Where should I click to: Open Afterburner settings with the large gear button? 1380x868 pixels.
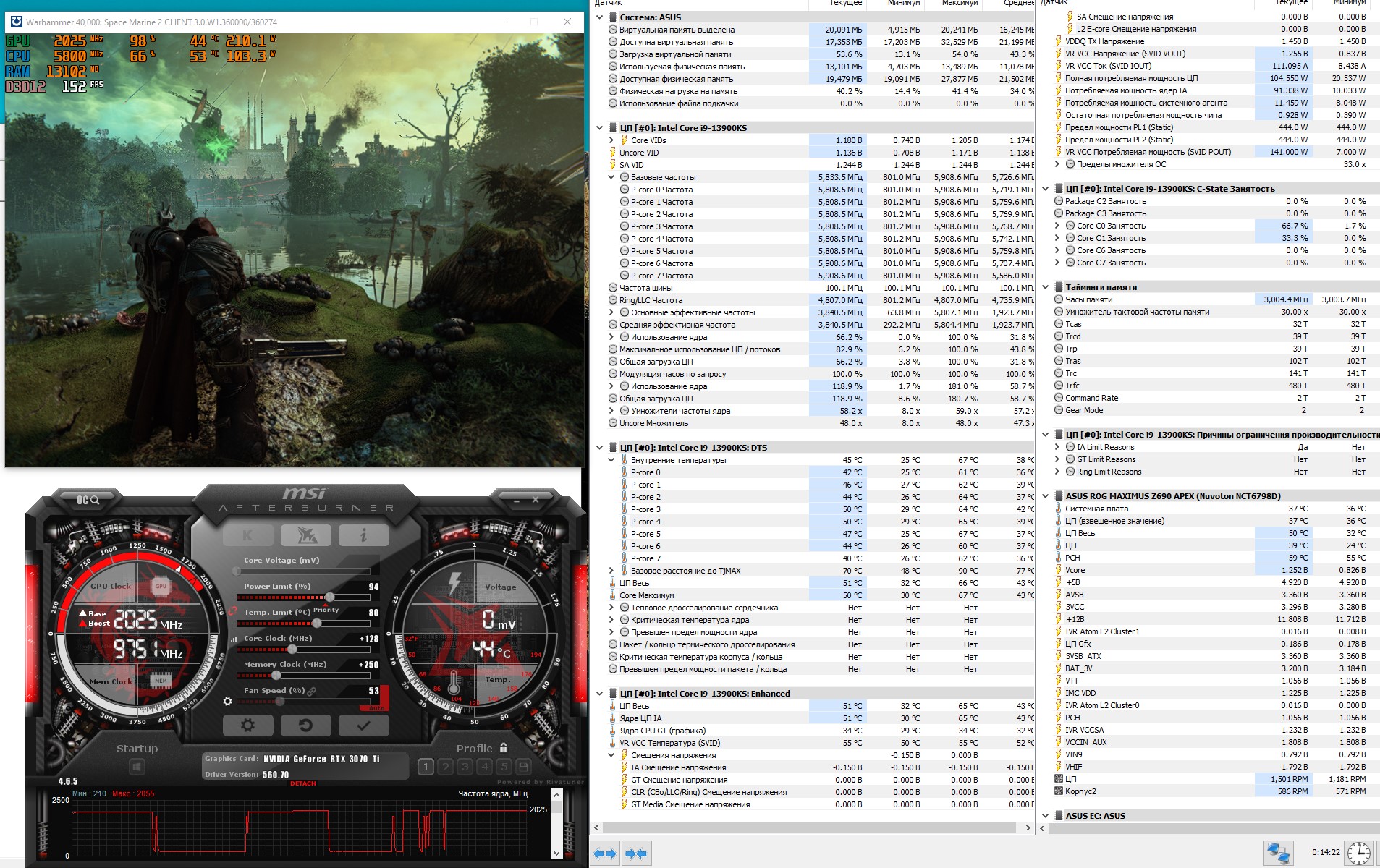tap(247, 725)
